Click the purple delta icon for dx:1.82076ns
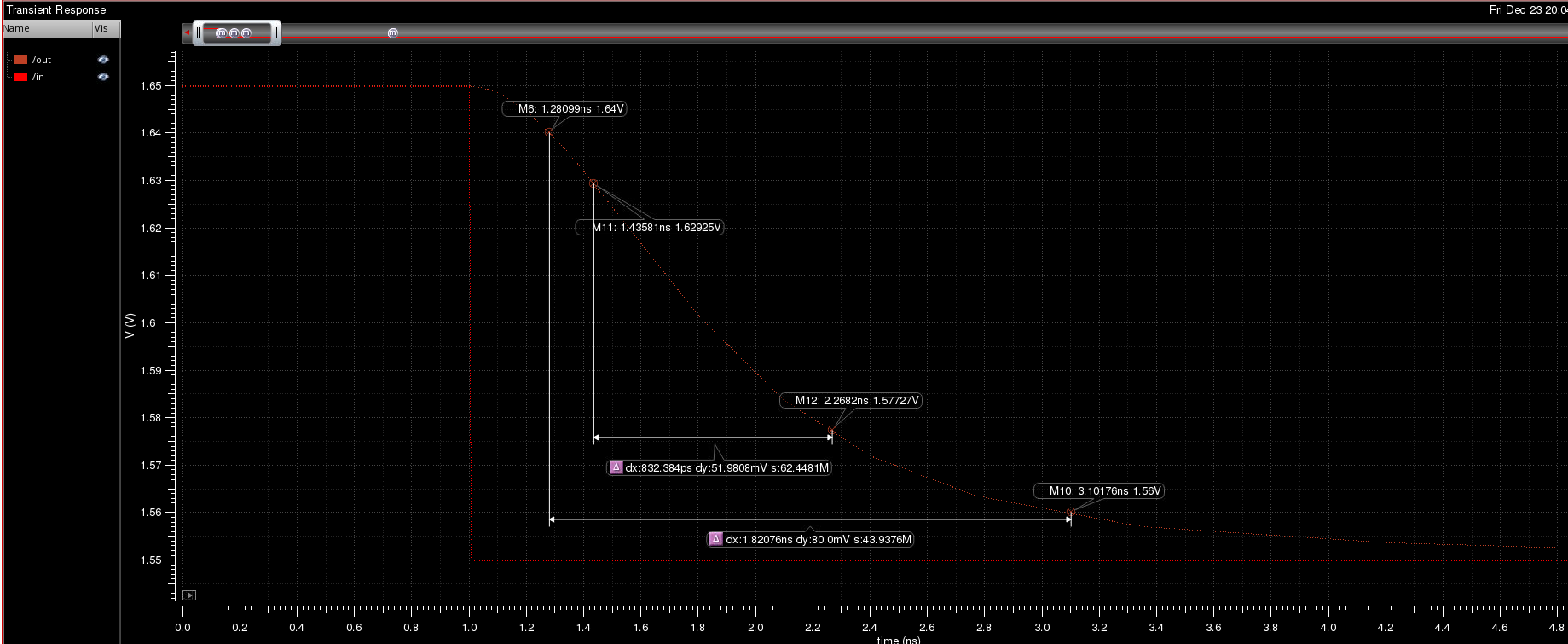 (x=716, y=539)
